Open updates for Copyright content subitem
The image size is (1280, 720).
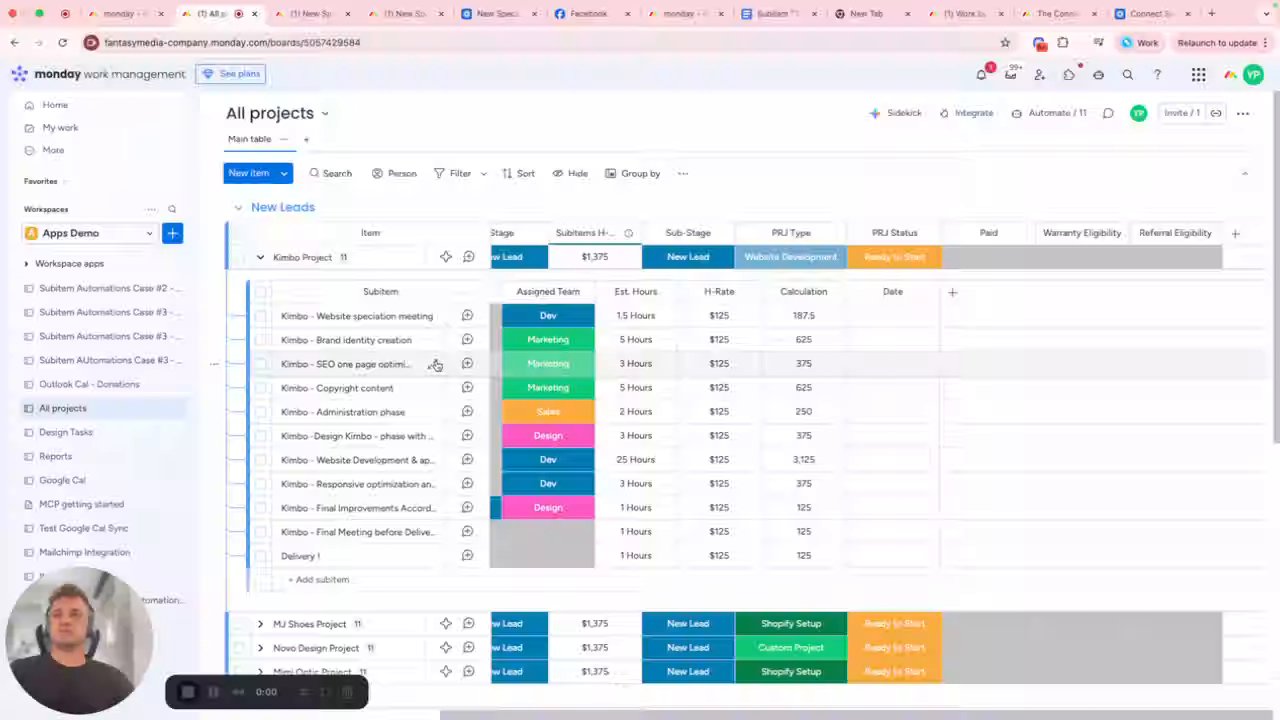coord(467,388)
